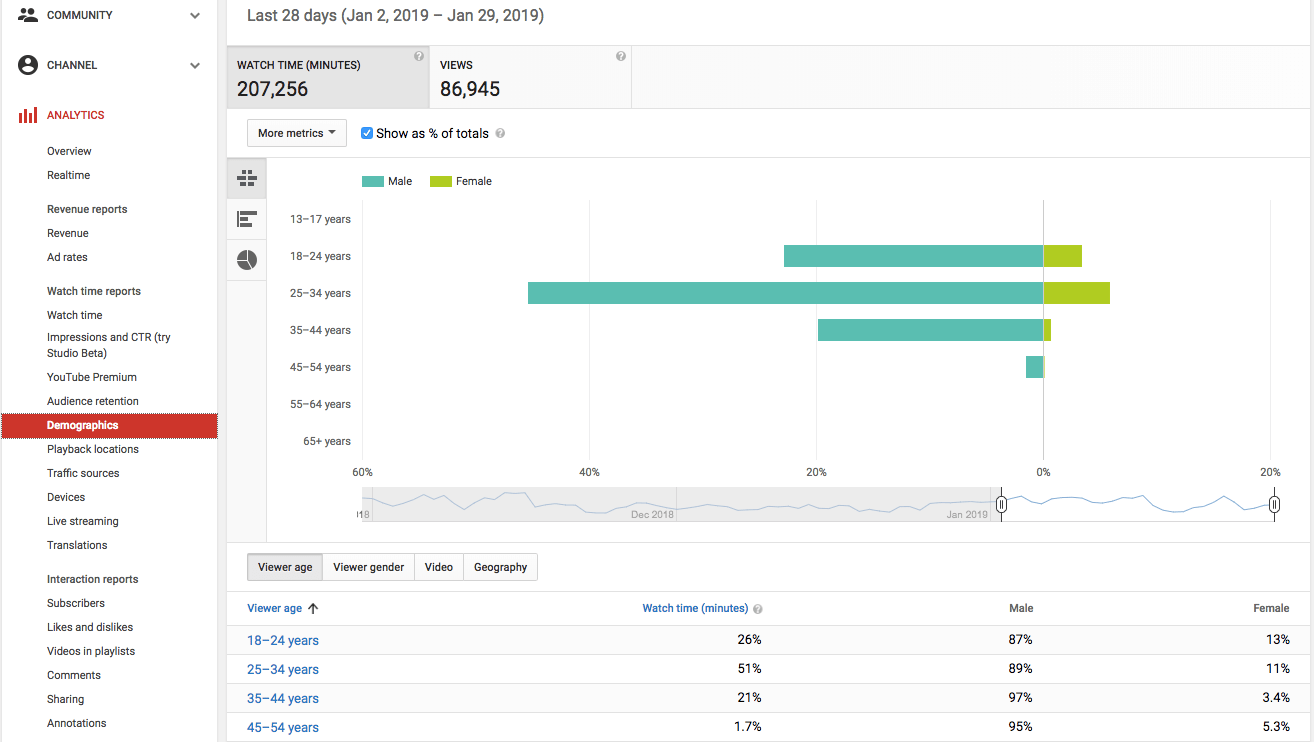Open the Geography tab
The width and height of the screenshot is (1314, 742).
[x=500, y=567]
